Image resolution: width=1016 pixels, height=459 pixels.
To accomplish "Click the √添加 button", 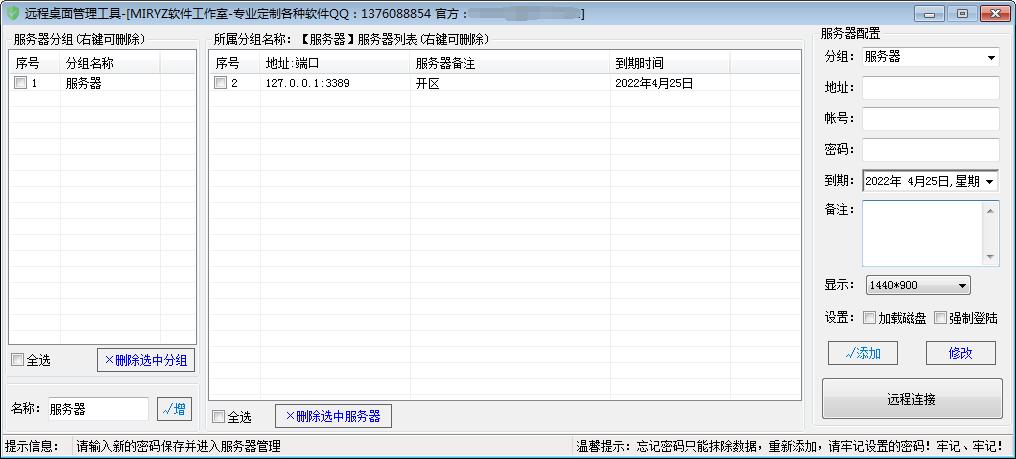I will [x=863, y=353].
